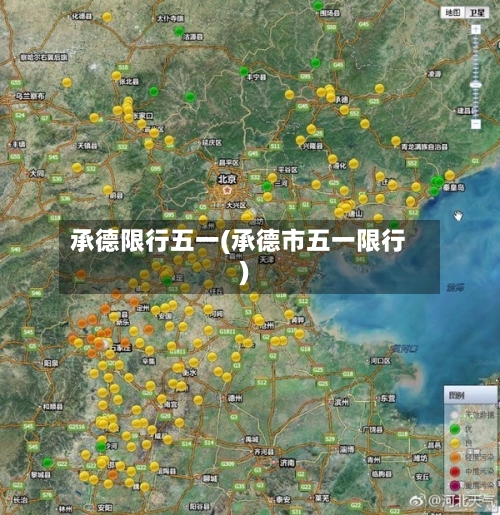This screenshot has height=515, width=500.
Task: Switch to the 地图 map view
Action: 453,13
